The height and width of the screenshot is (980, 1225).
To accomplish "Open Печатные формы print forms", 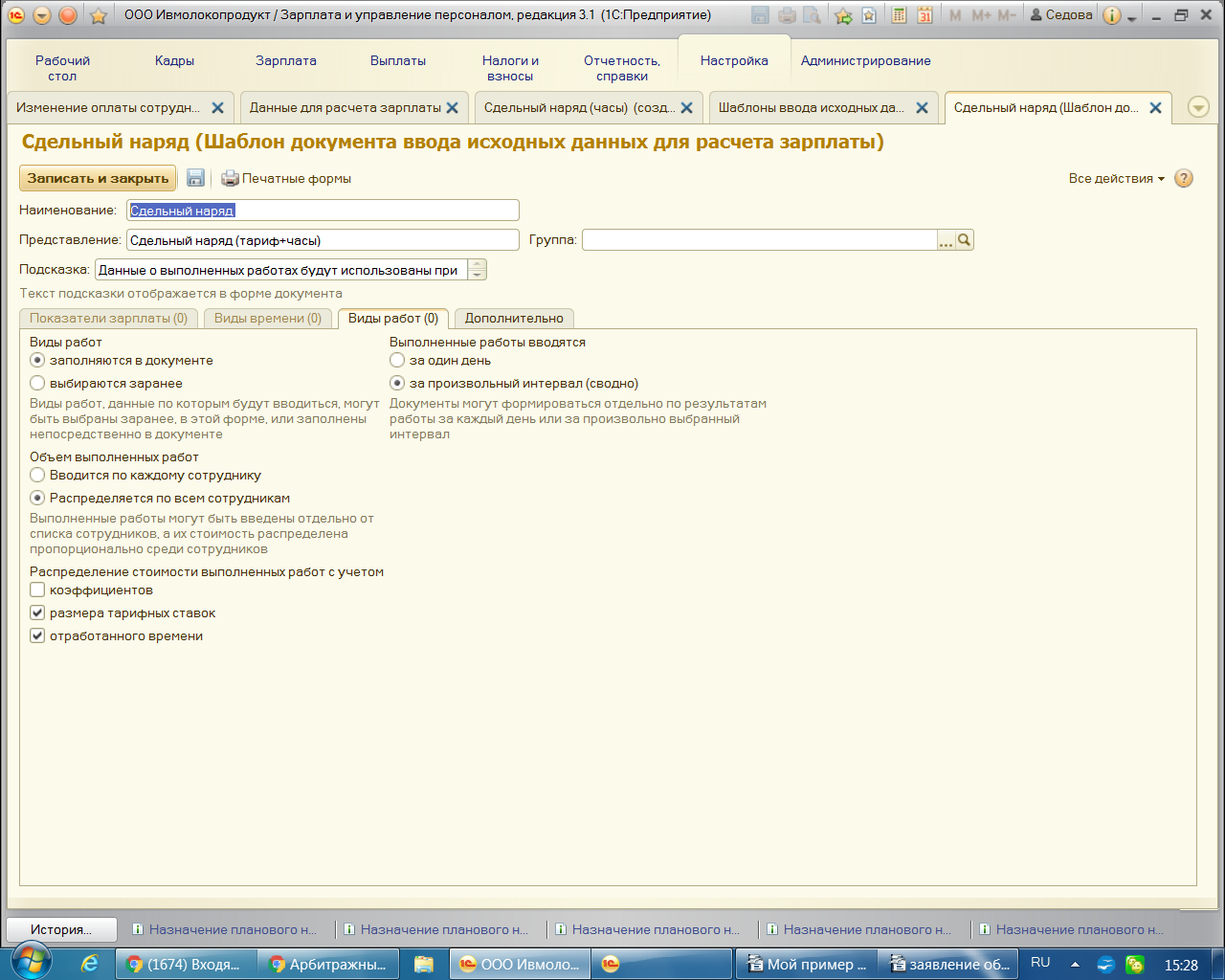I will [286, 178].
